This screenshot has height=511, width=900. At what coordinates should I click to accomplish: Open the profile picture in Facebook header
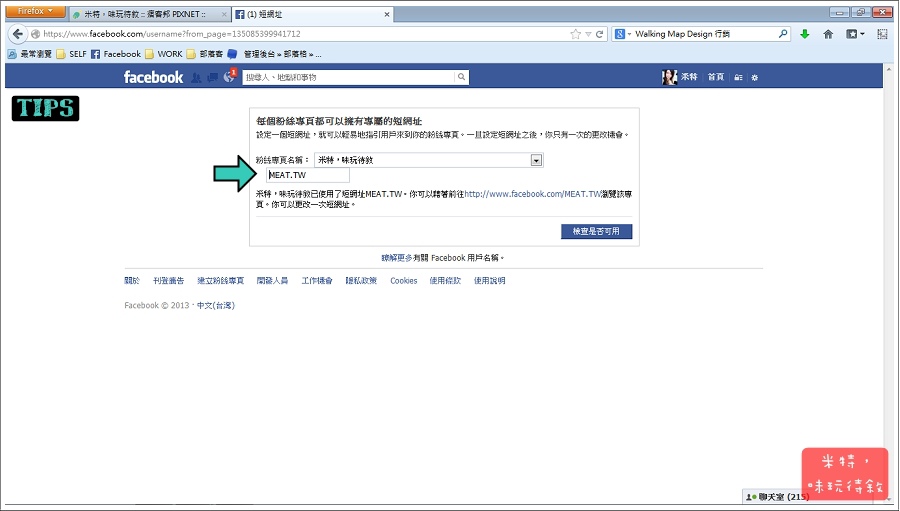point(669,77)
